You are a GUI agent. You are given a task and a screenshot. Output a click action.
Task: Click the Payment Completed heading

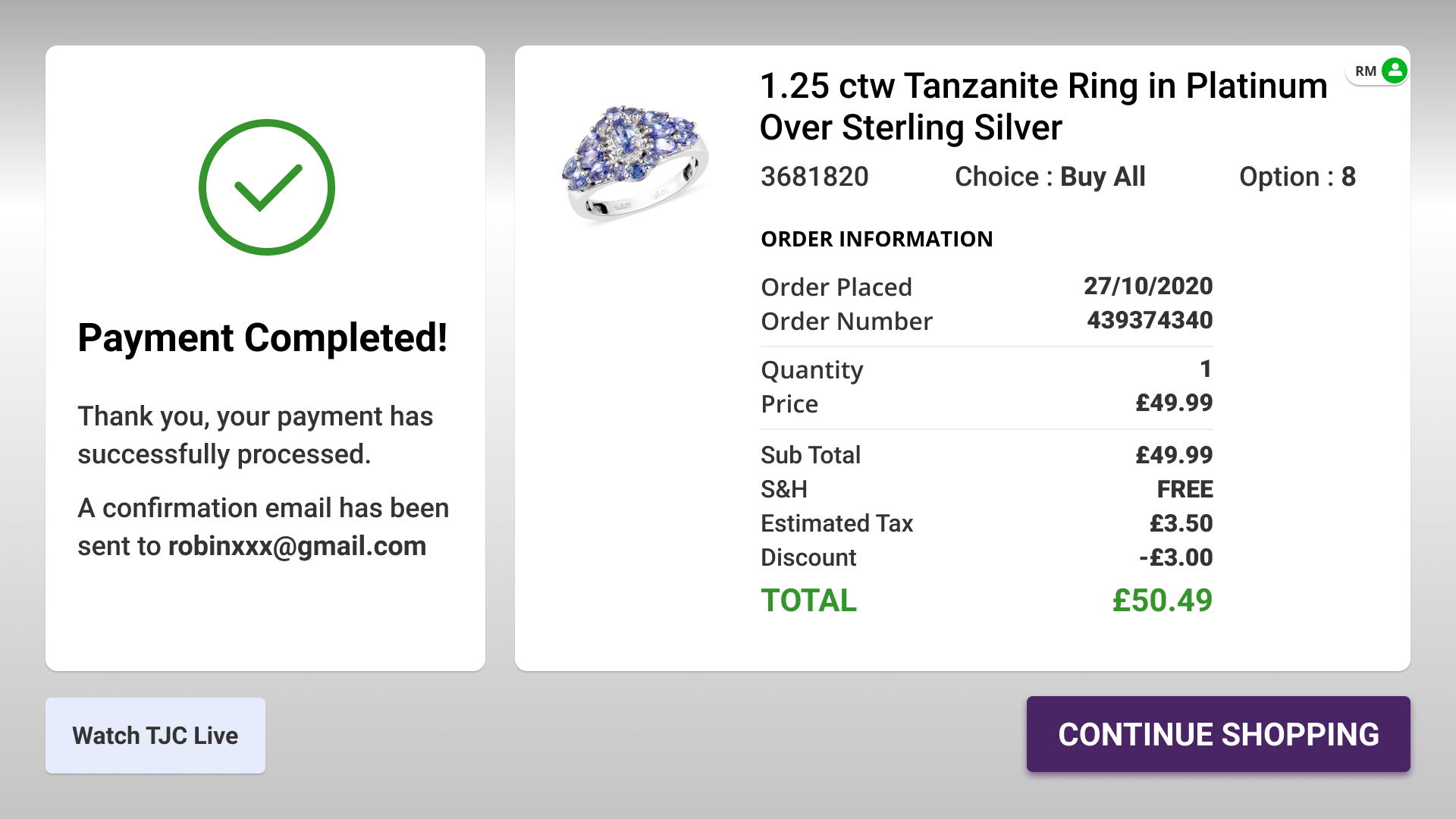pyautogui.click(x=262, y=338)
